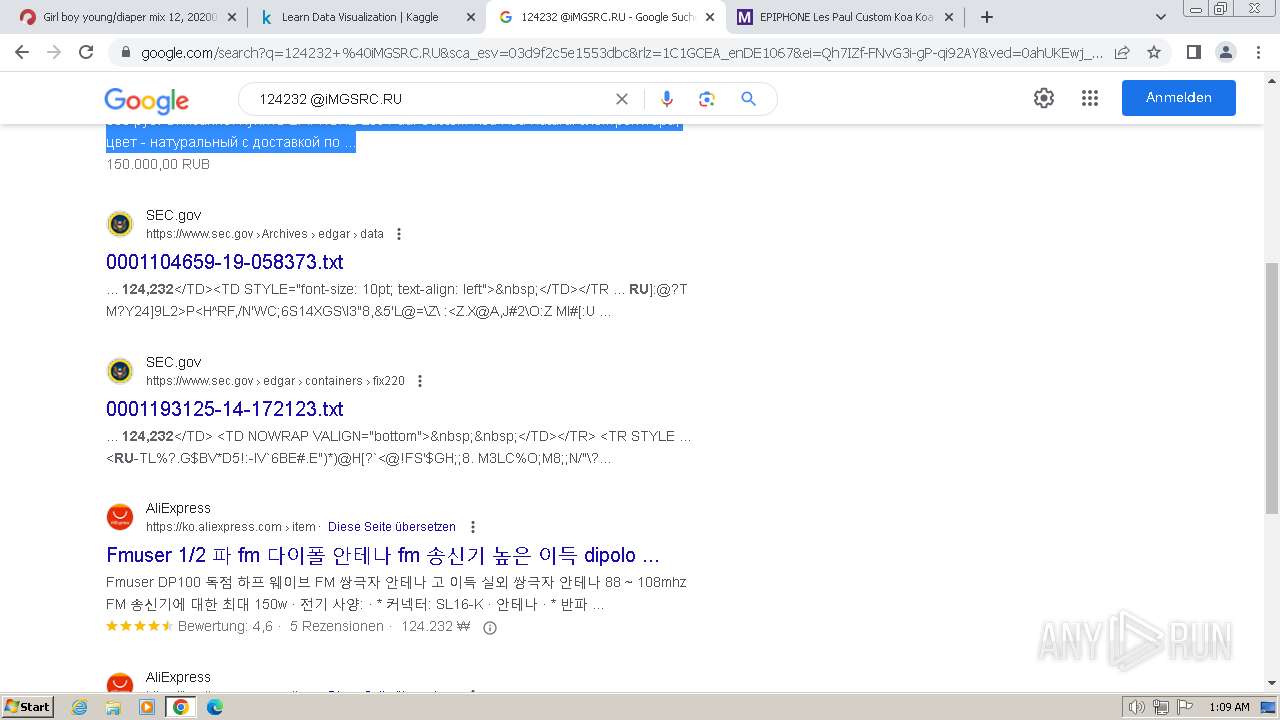The image size is (1280, 720).
Task: Click the browser forward arrow
Action: pos(54,52)
